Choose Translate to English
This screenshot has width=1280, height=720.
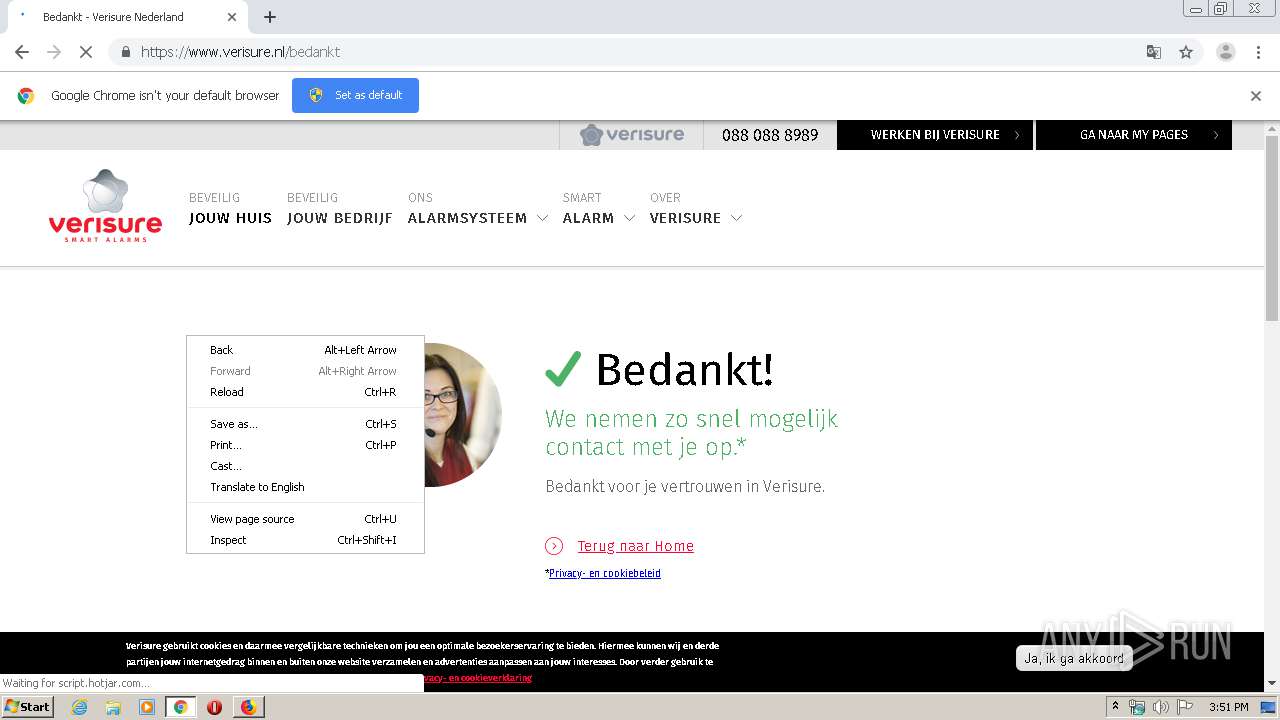pos(305,487)
